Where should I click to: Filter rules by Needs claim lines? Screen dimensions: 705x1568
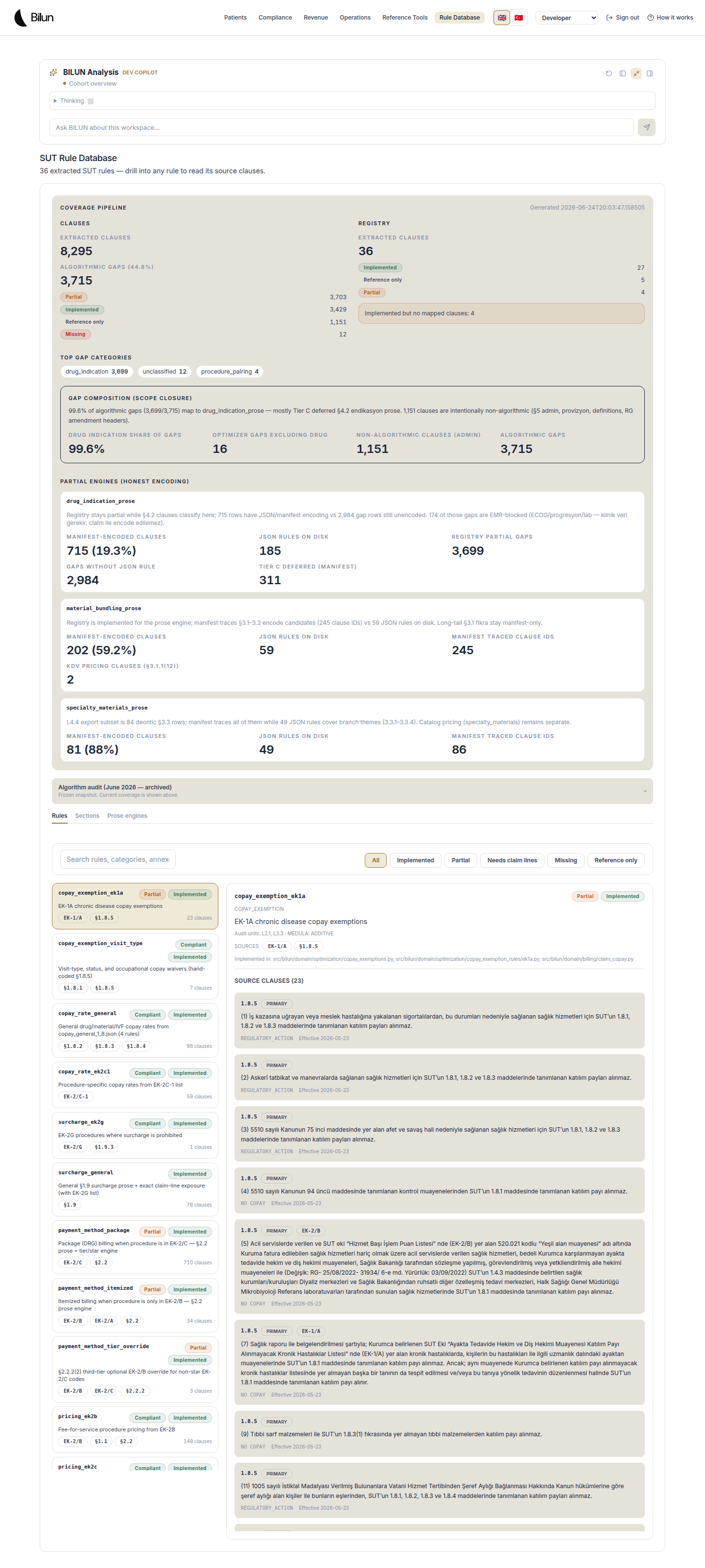pyautogui.click(x=512, y=860)
